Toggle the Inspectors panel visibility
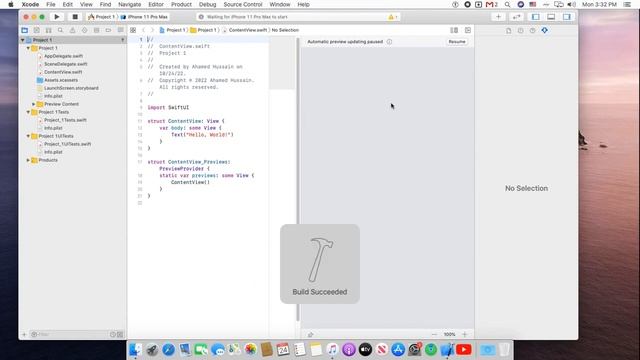 point(567,17)
